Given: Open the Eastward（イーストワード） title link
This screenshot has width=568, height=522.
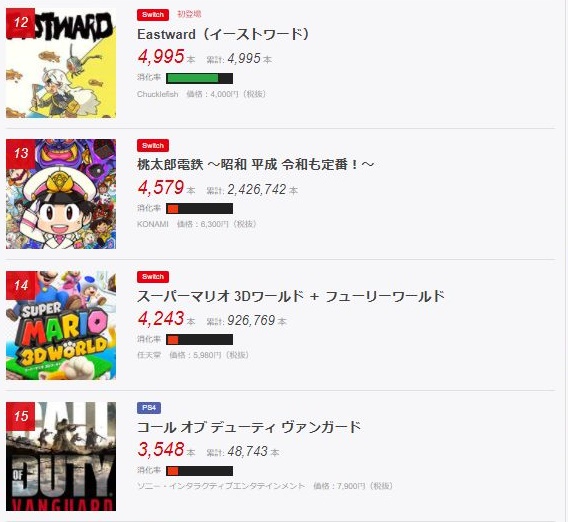Looking at the screenshot, I should click(224, 34).
